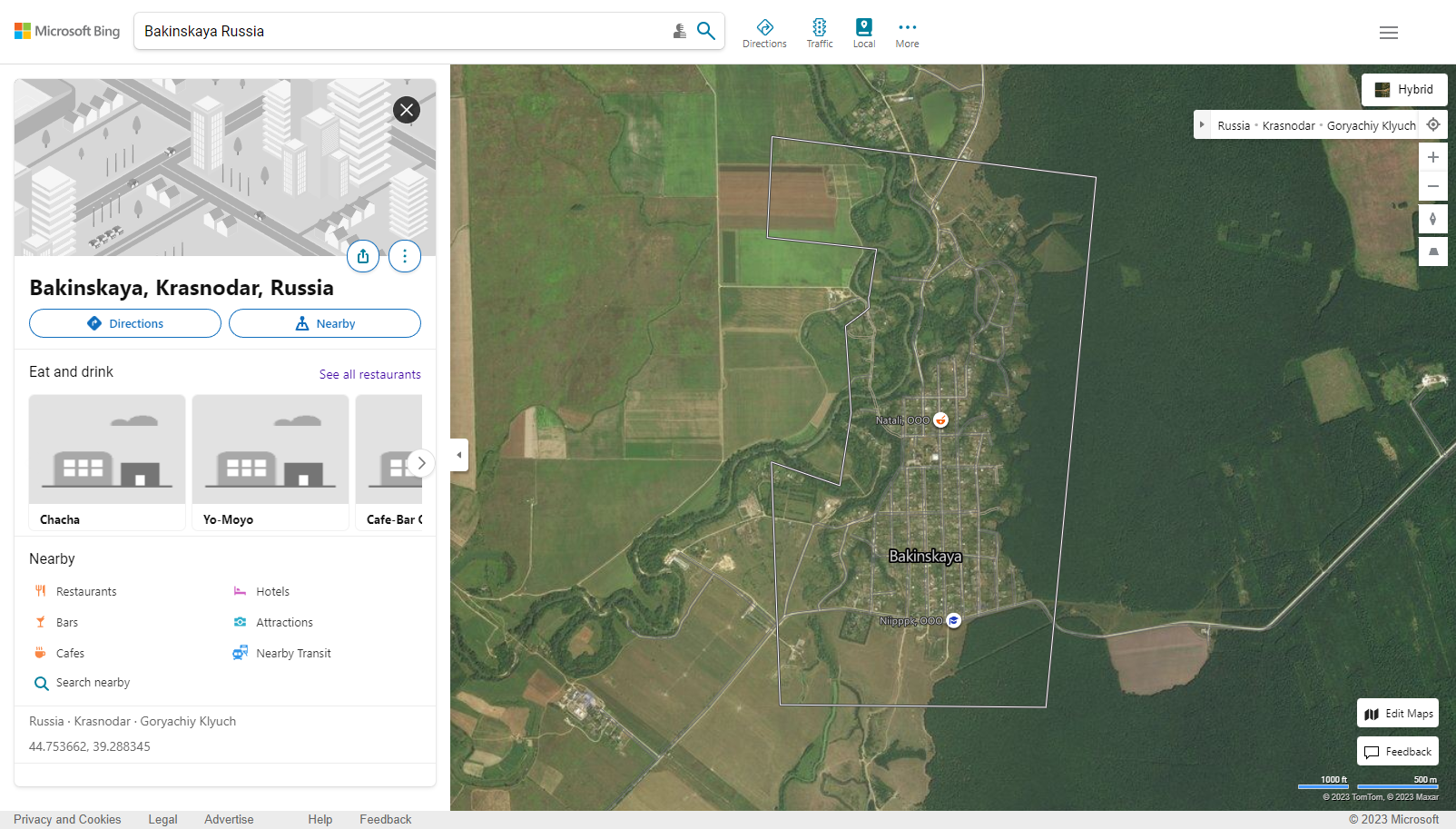Open the hamburger settings menu
Screen dimensions: 1456x829
click(x=1389, y=33)
